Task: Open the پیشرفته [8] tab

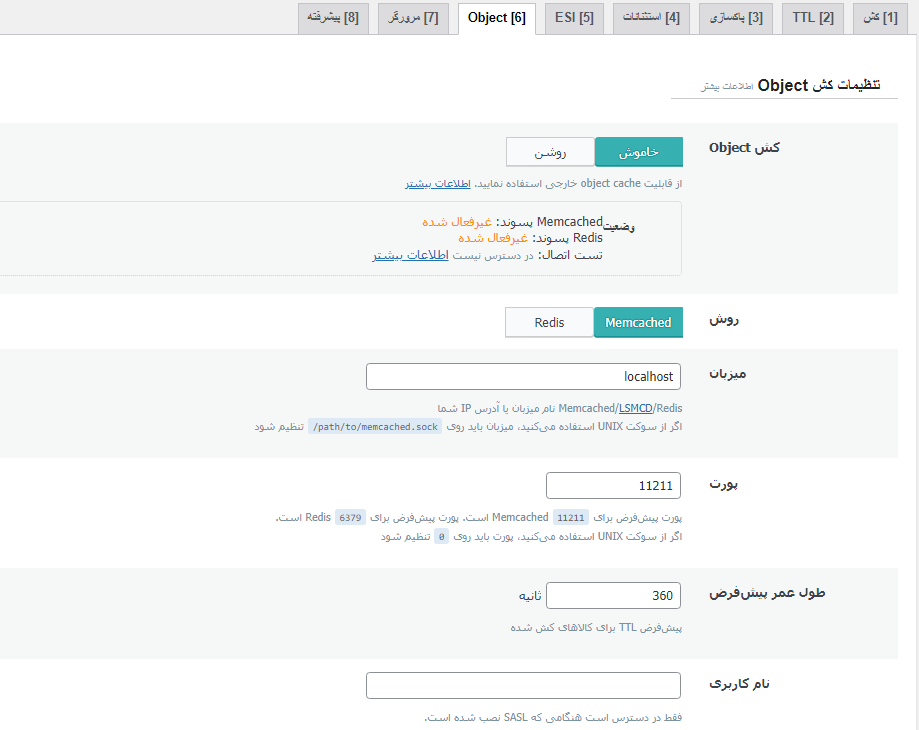Action: click(335, 17)
